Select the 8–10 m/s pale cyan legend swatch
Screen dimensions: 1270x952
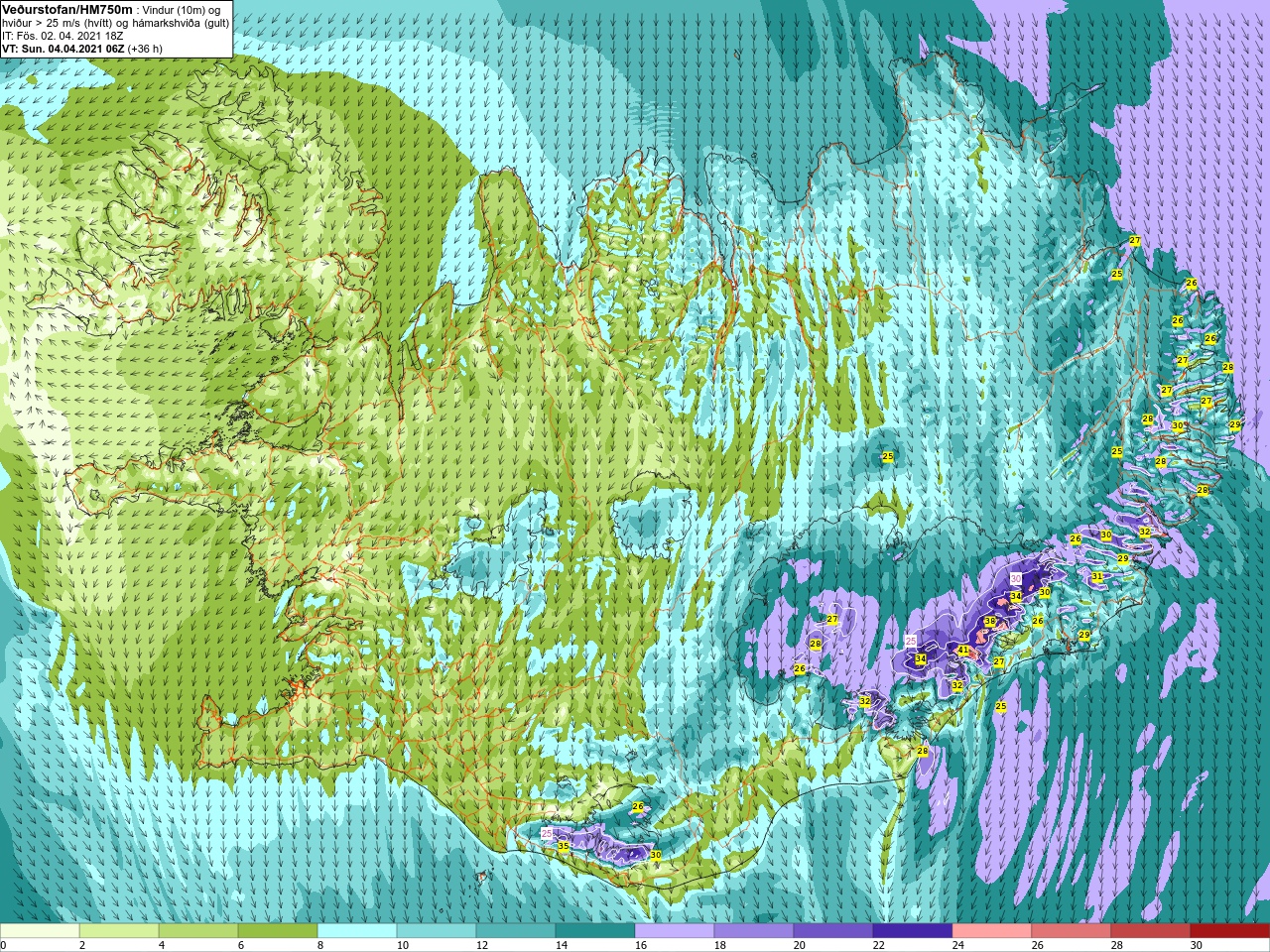pos(357,931)
